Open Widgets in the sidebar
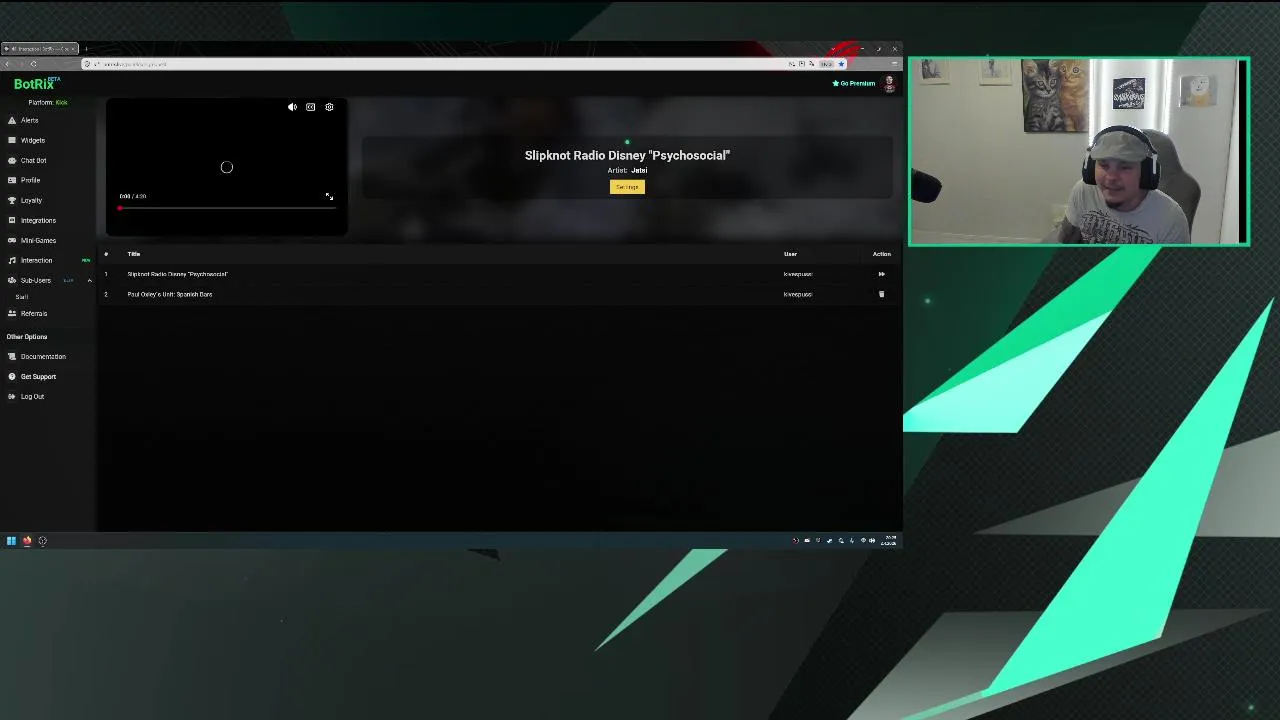 [x=32, y=140]
